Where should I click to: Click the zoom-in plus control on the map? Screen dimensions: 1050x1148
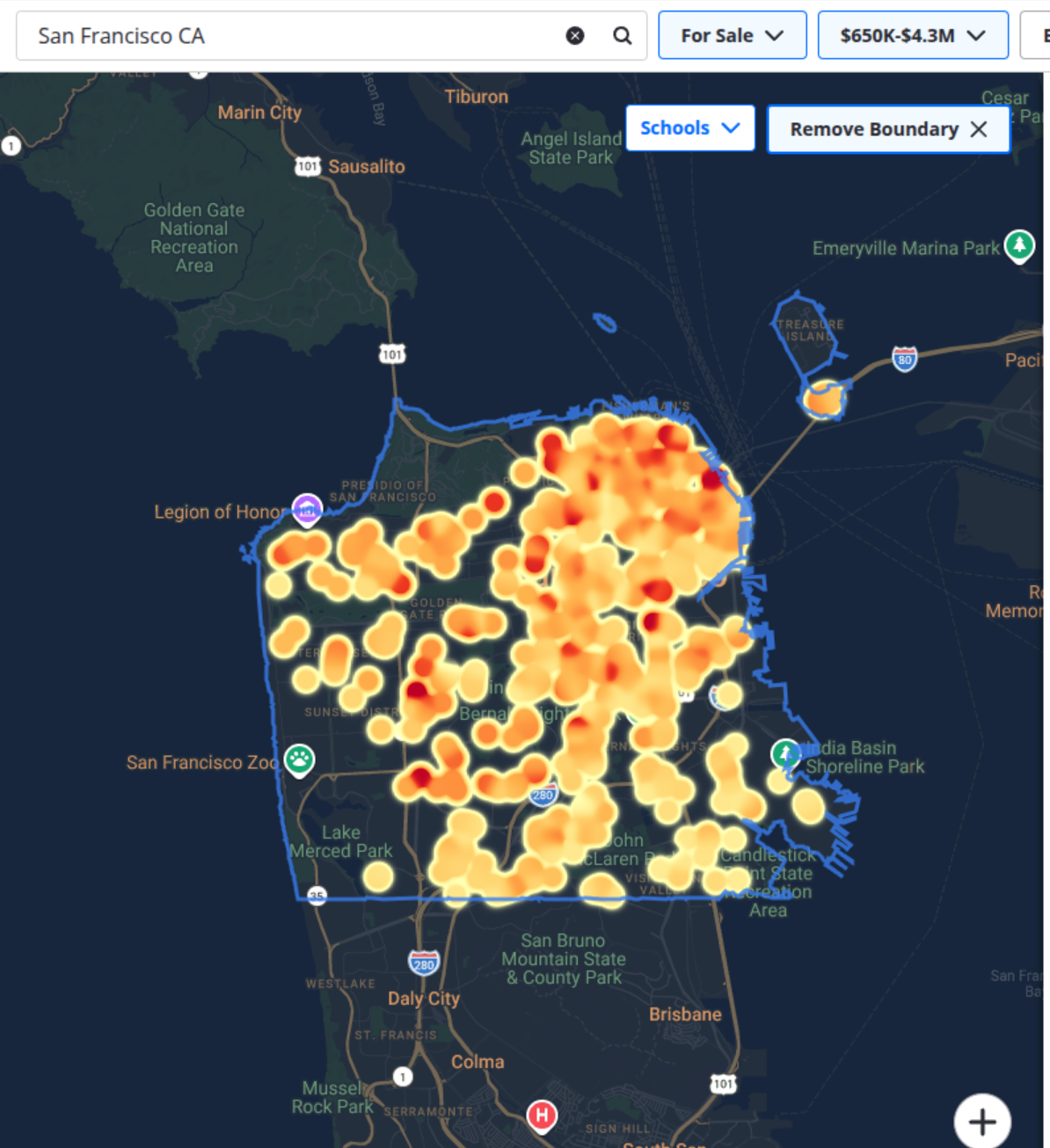982,1121
